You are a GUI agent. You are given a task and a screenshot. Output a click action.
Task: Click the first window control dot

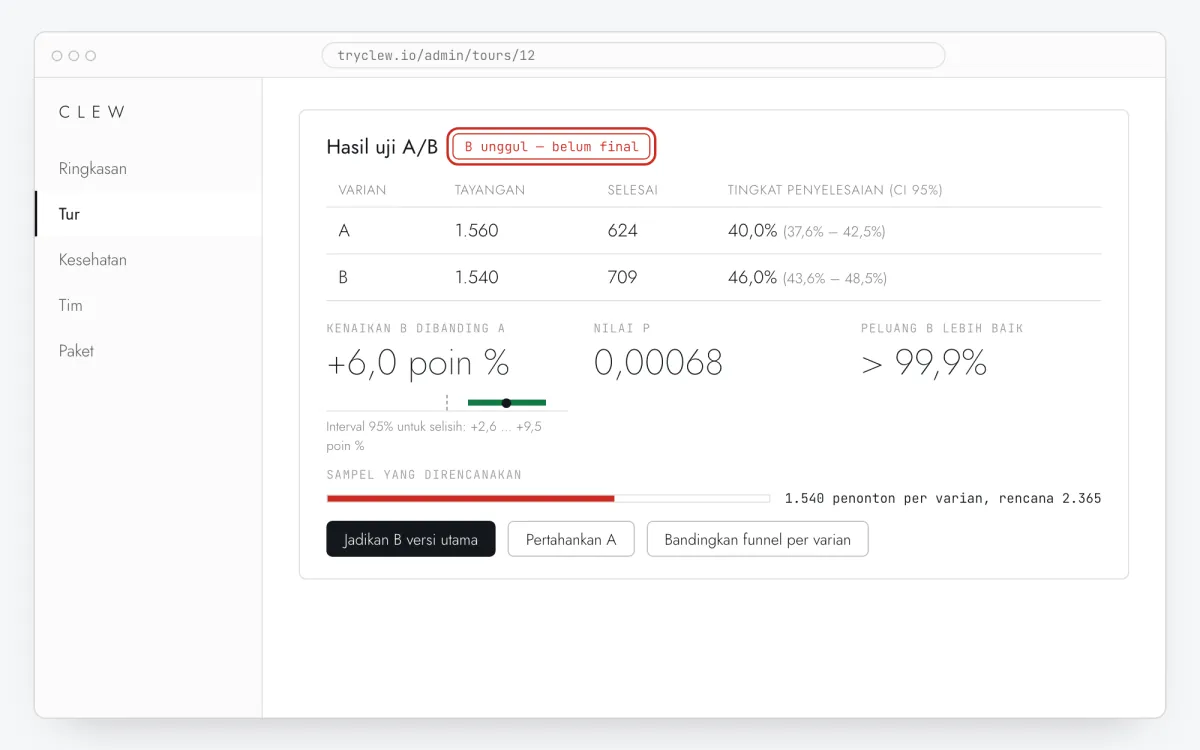coord(57,56)
